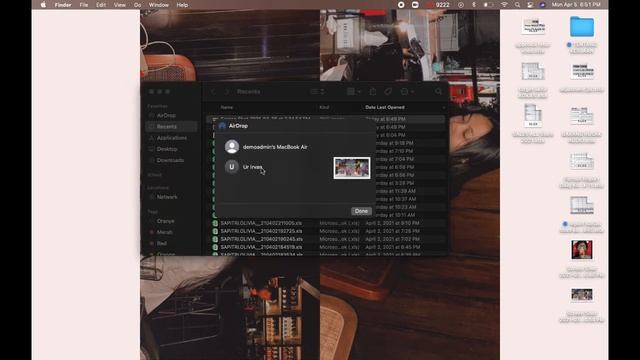The height and width of the screenshot is (360, 640).
Task: Click the Share icon in Finder toolbar
Action: tap(373, 92)
